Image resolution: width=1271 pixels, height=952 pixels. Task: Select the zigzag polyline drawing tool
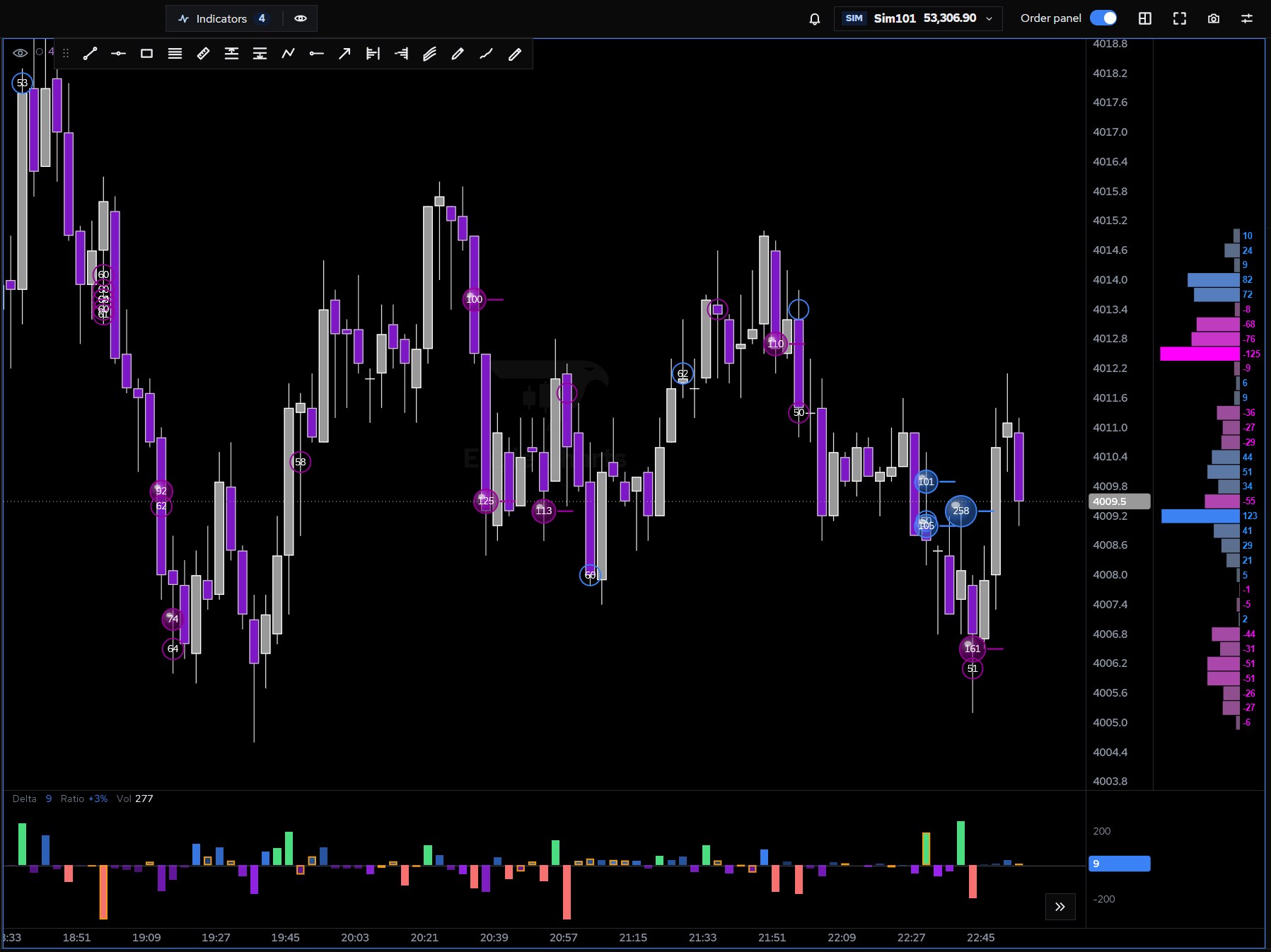[x=288, y=54]
